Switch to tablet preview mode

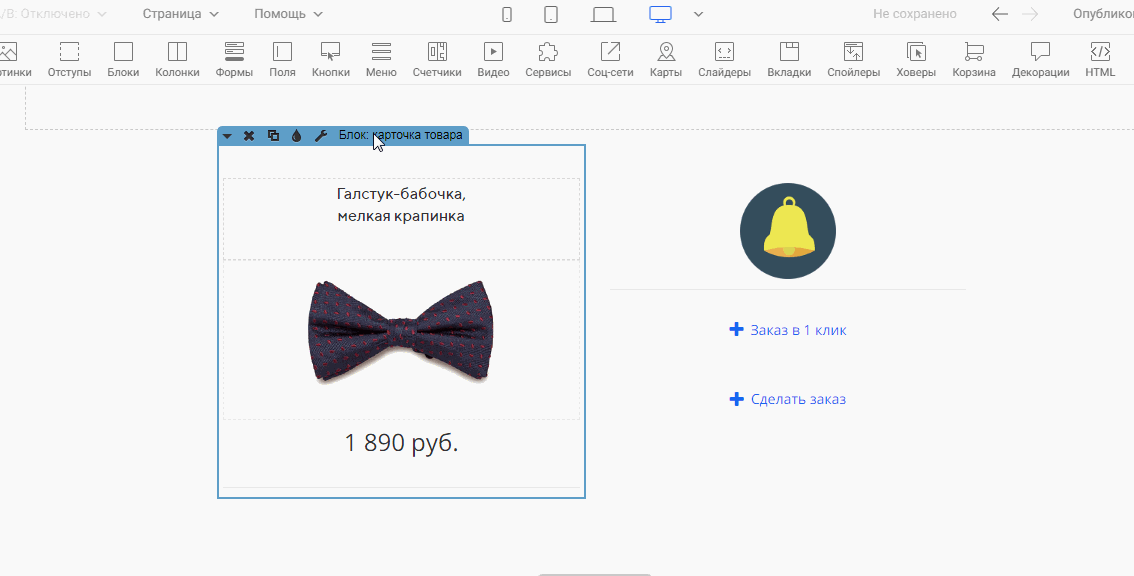point(551,14)
